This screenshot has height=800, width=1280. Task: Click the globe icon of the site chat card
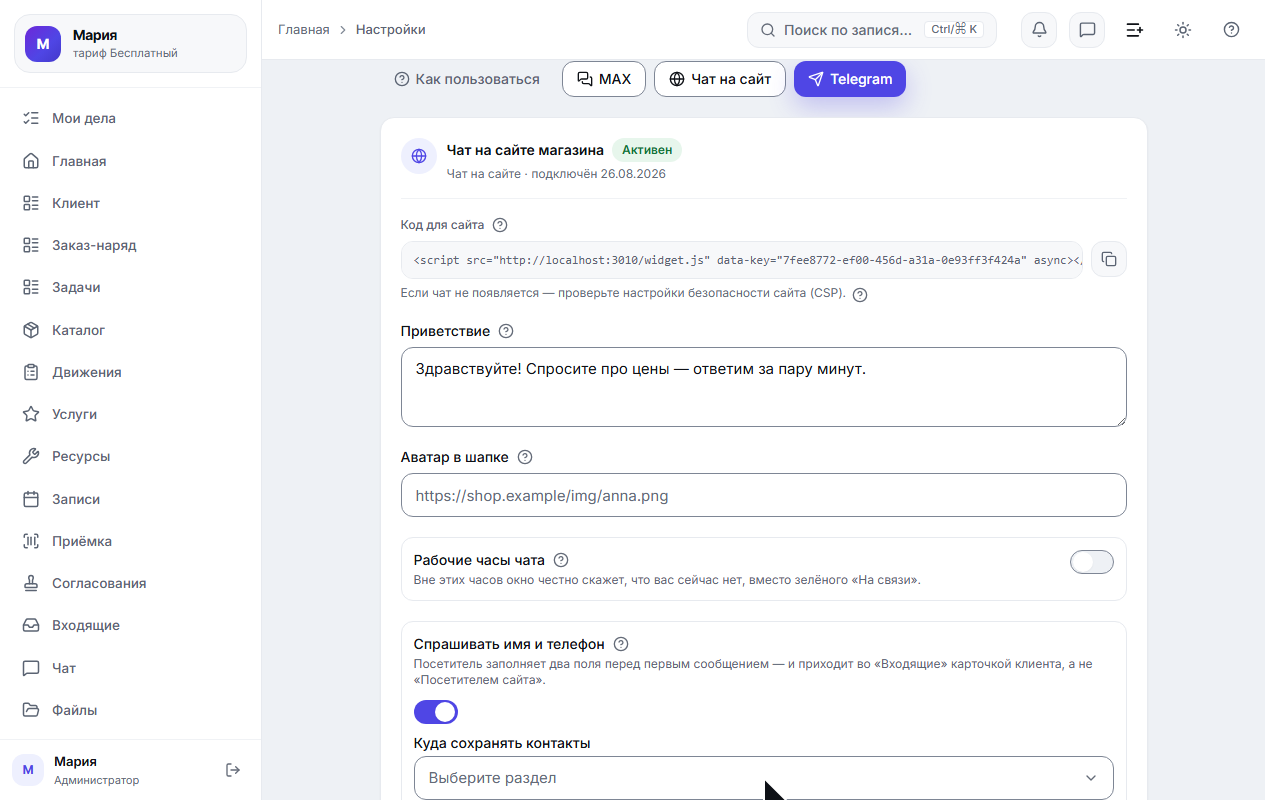tap(419, 156)
